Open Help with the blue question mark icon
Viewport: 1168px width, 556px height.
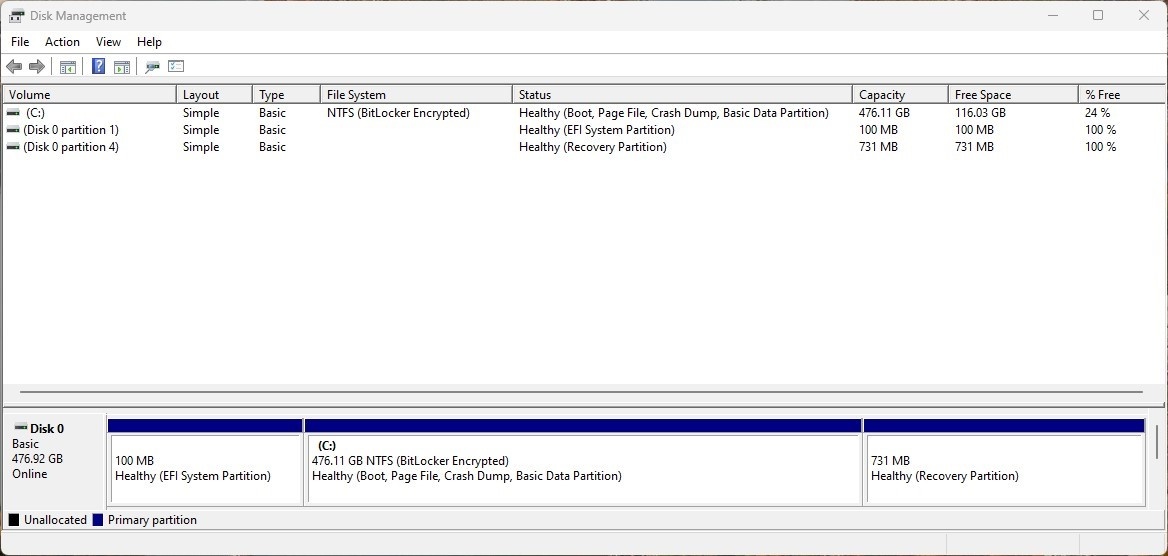pos(98,66)
